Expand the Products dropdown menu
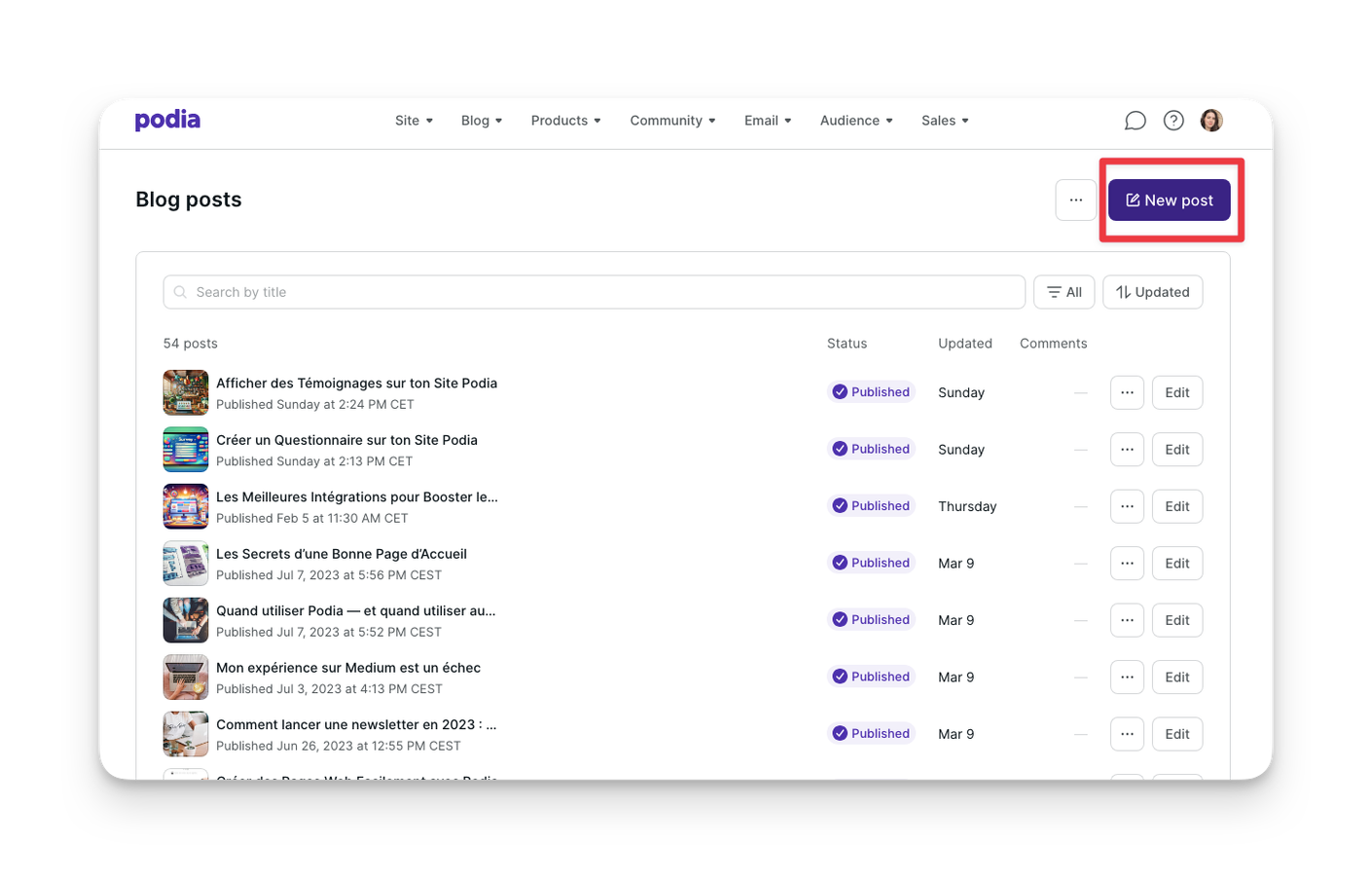Screen dimensions: 1372x879 565,121
